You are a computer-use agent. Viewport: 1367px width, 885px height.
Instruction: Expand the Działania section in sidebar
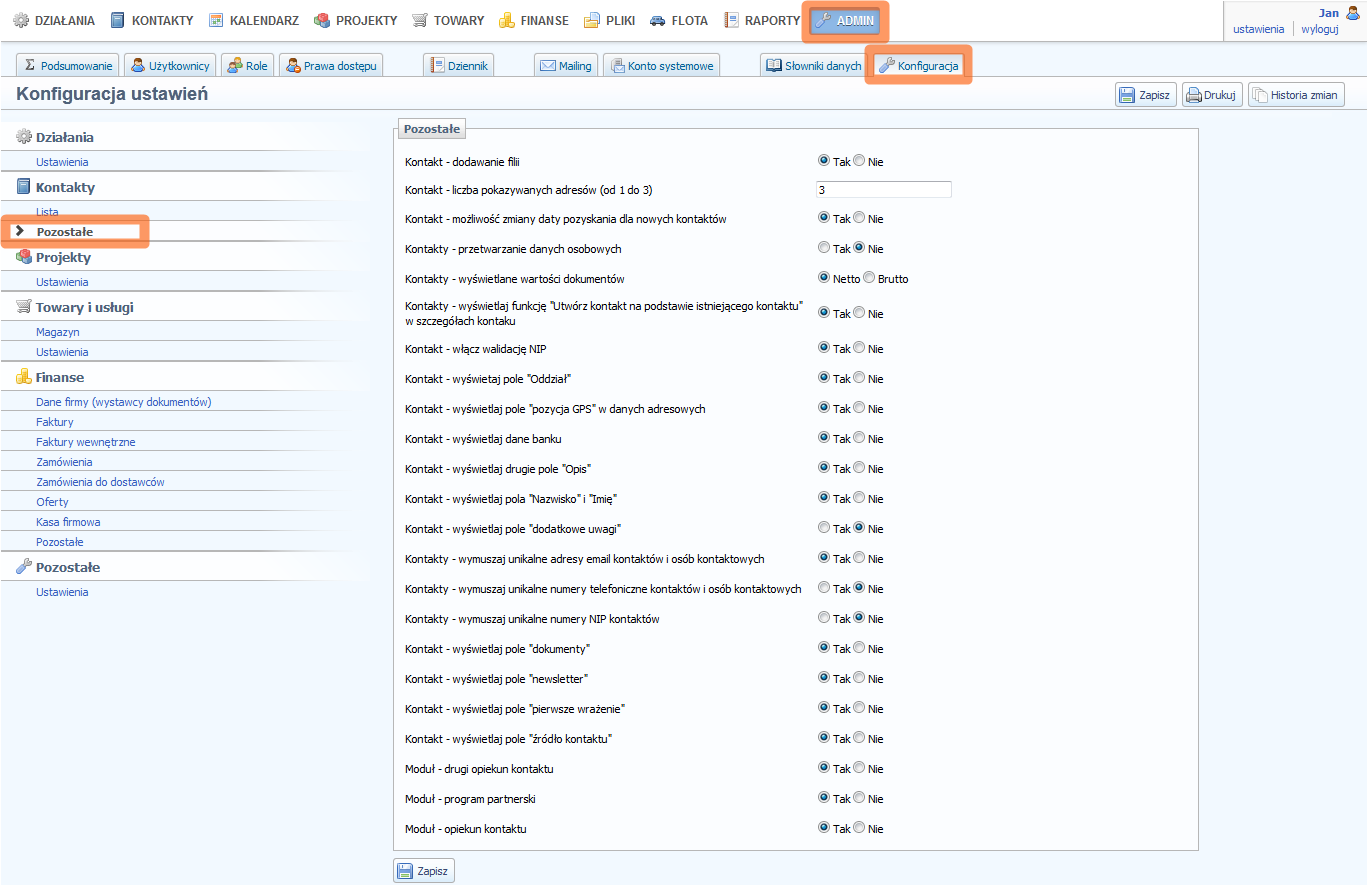click(x=64, y=137)
